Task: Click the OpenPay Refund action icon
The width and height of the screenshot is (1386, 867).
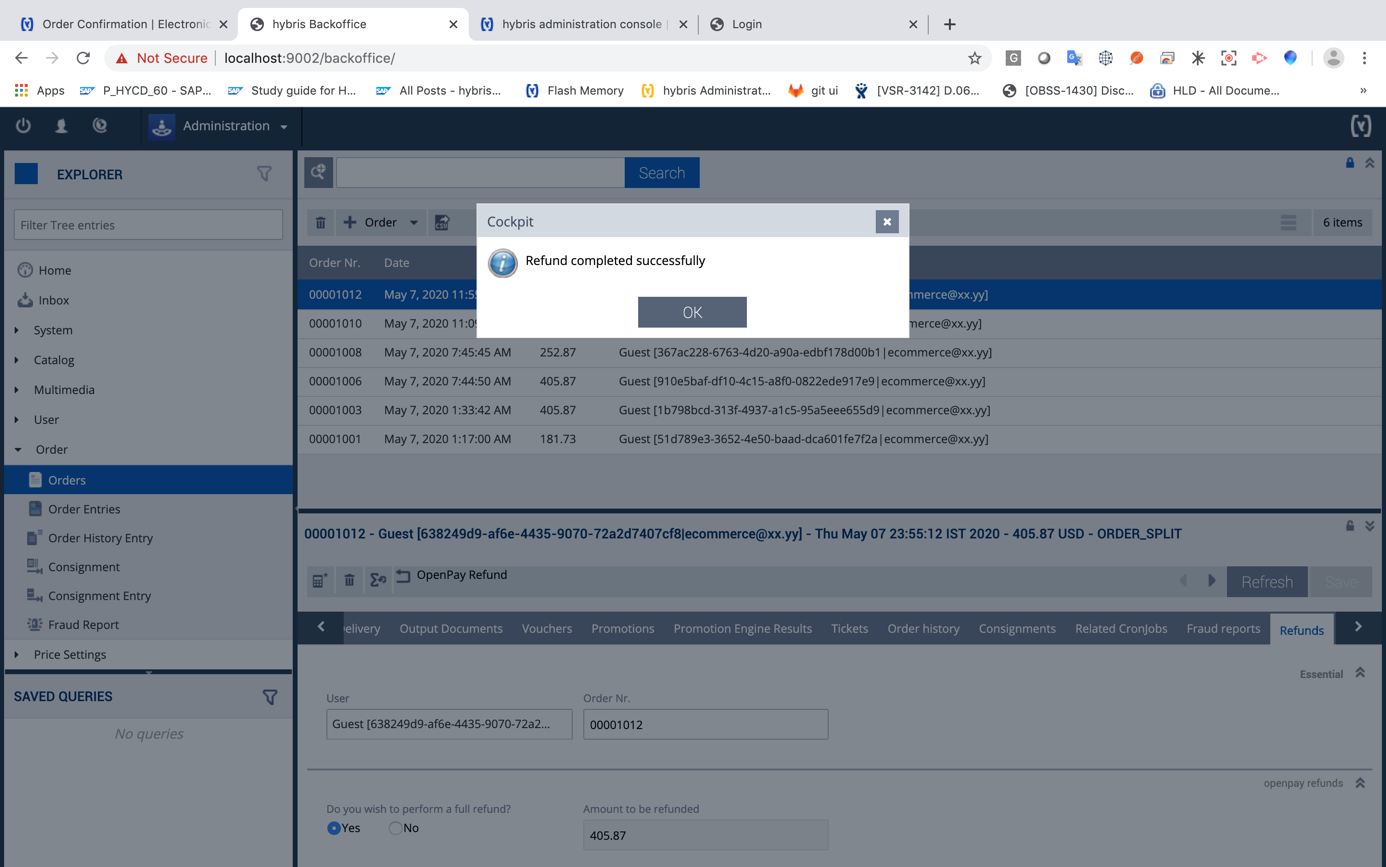Action: [x=403, y=576]
